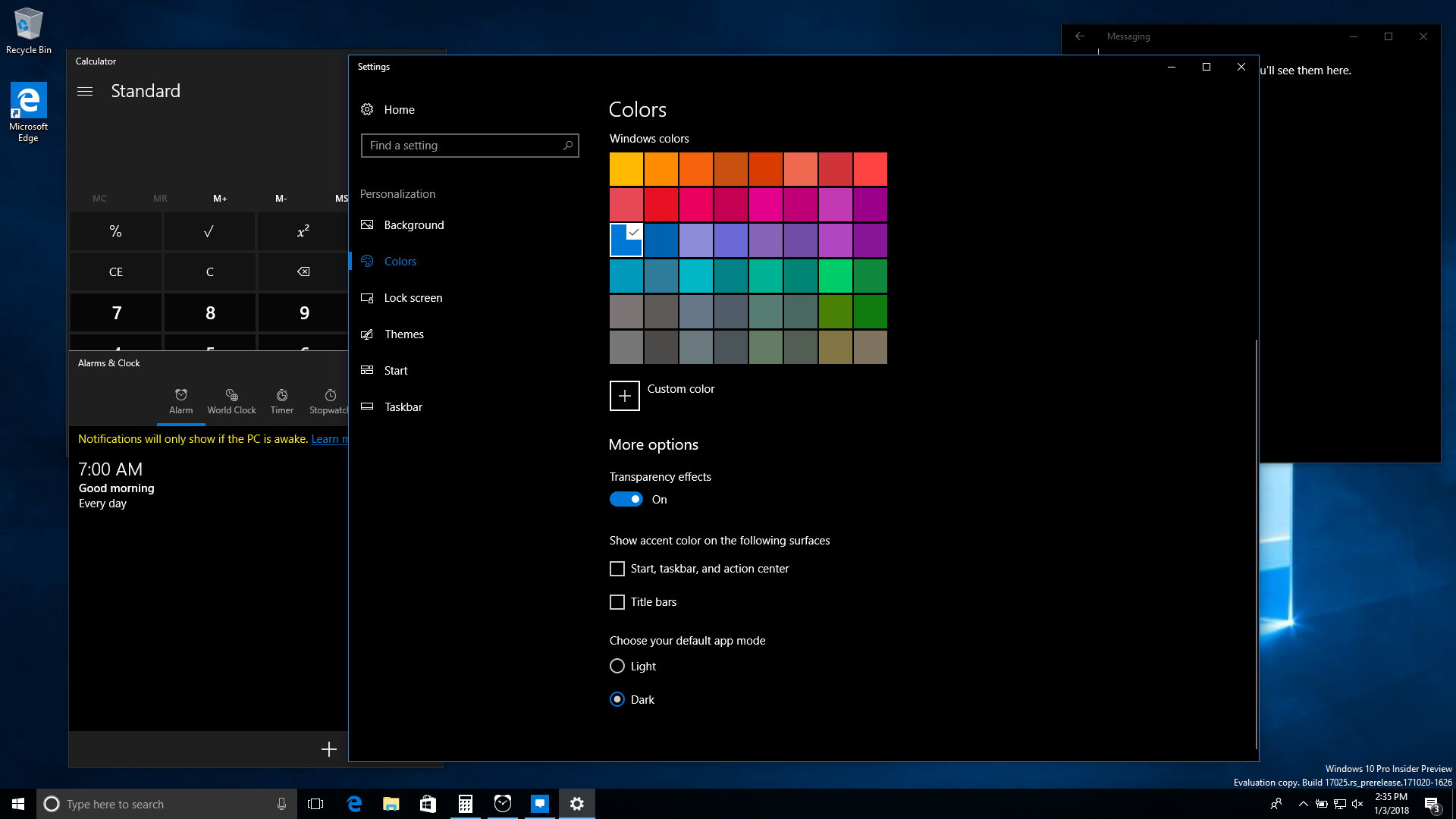Open Action Center notifications icon

[1432, 804]
